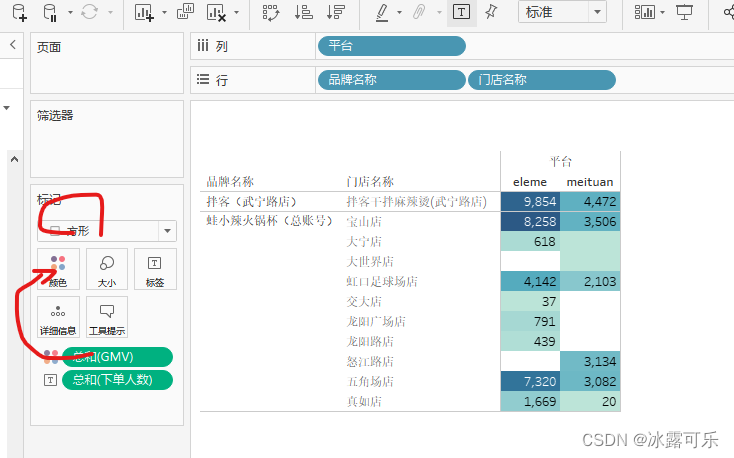734x458 pixels.
Task: Click the 真如店 store row label
Action: pos(364,401)
